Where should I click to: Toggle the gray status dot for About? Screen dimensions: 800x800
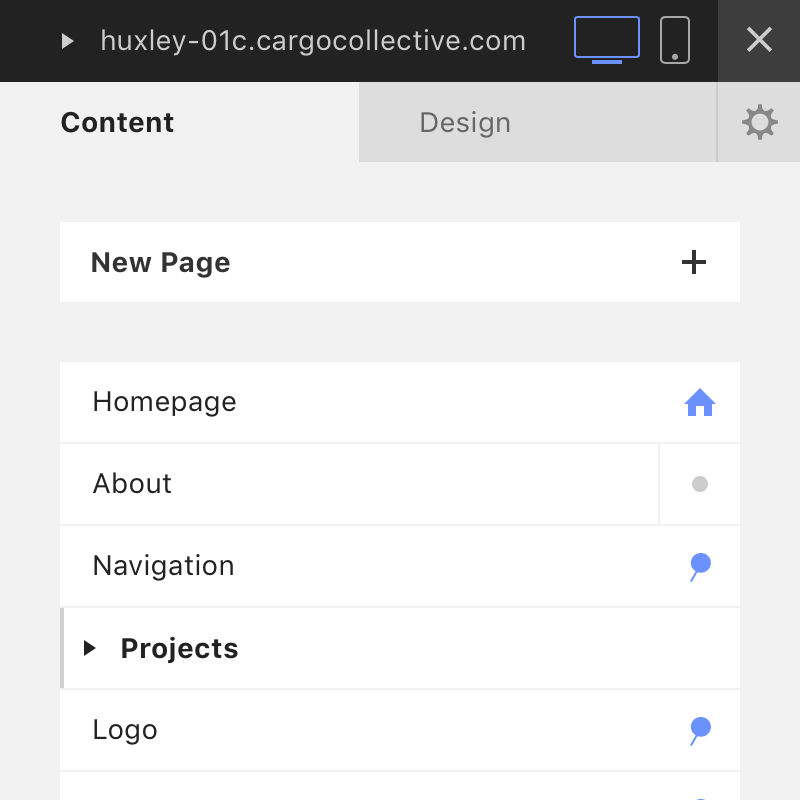pos(700,484)
